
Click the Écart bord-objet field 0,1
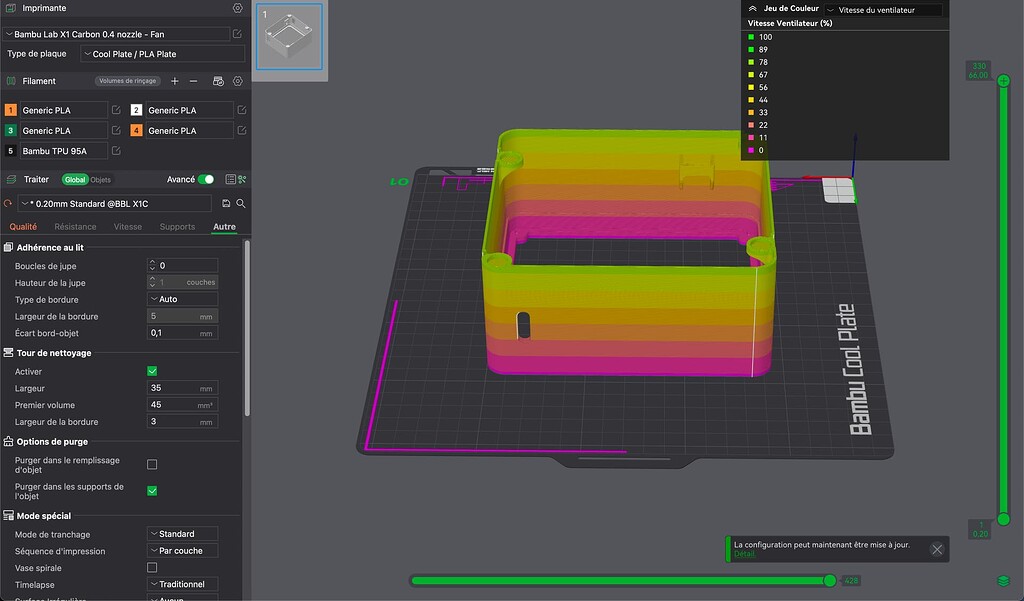coord(182,333)
